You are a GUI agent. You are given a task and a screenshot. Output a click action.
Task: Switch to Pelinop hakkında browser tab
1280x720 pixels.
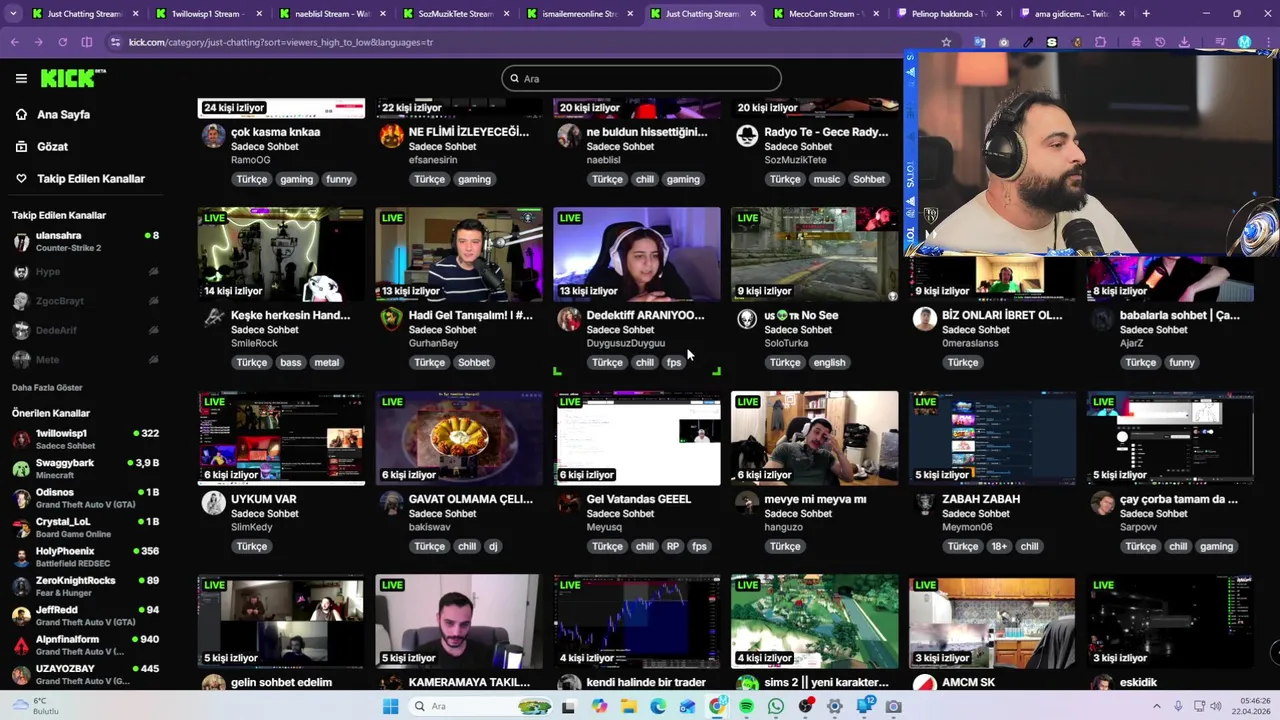point(948,14)
